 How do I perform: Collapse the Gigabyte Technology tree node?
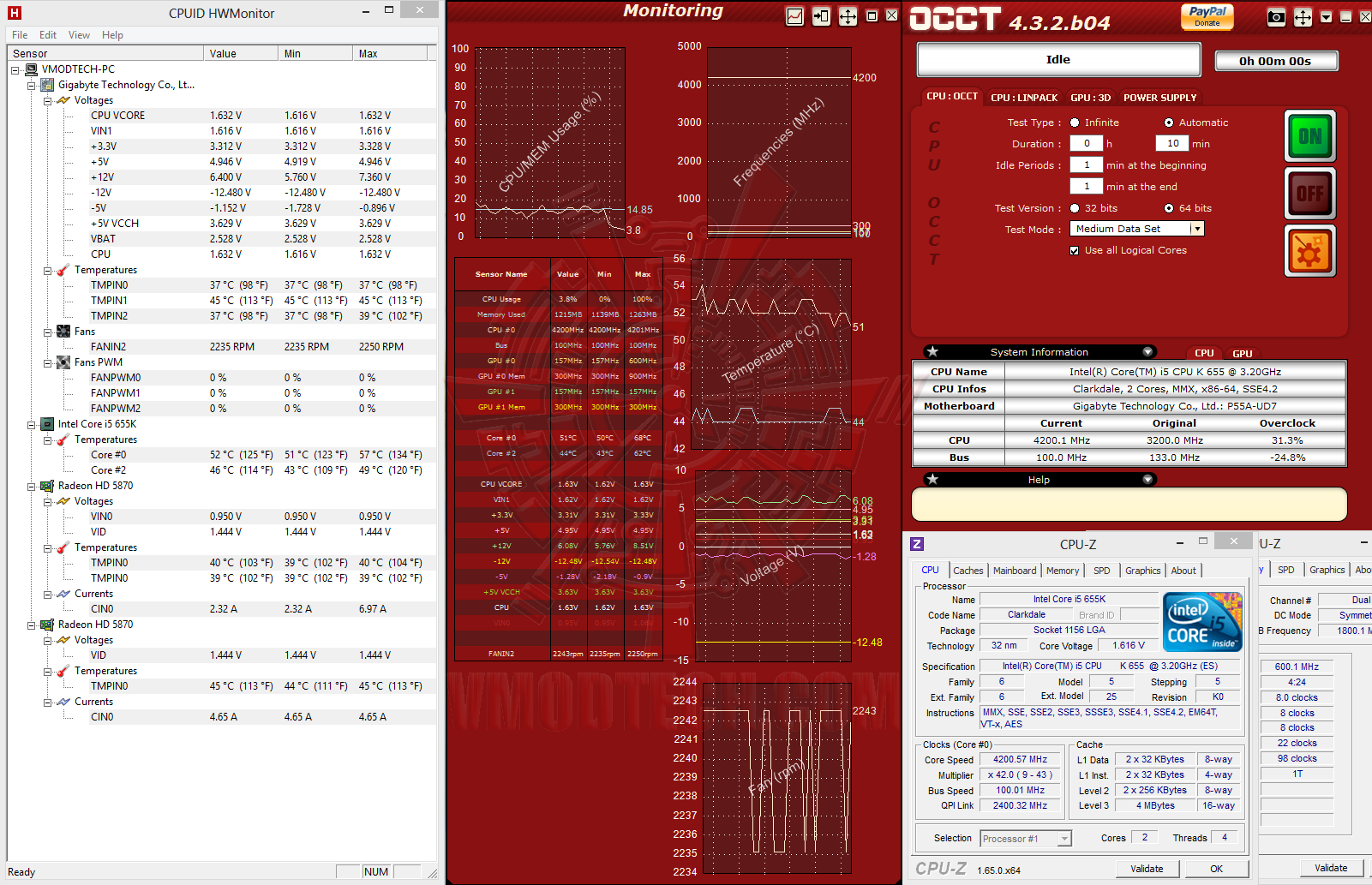pos(32,85)
